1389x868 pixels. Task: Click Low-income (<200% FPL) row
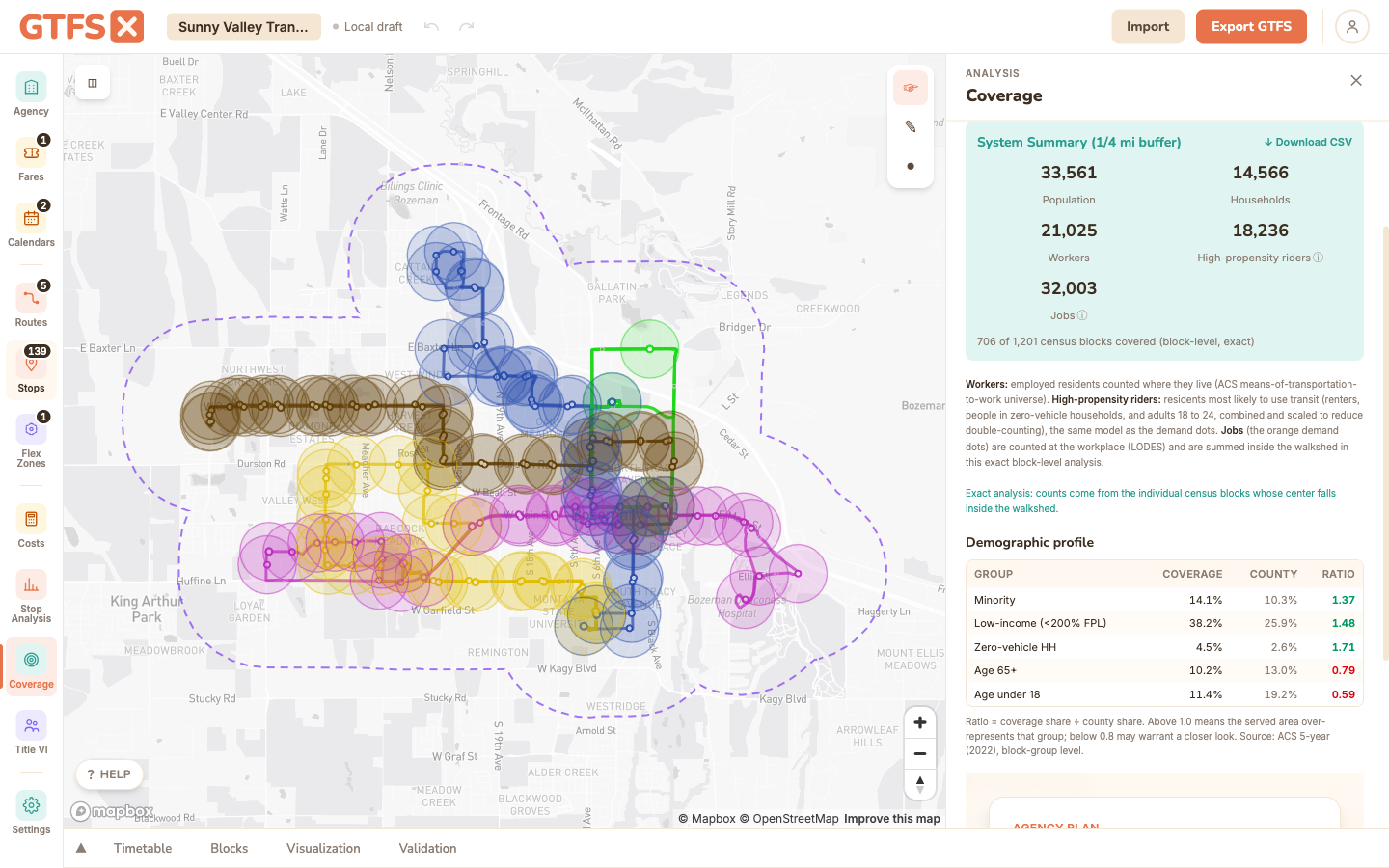[1164, 623]
